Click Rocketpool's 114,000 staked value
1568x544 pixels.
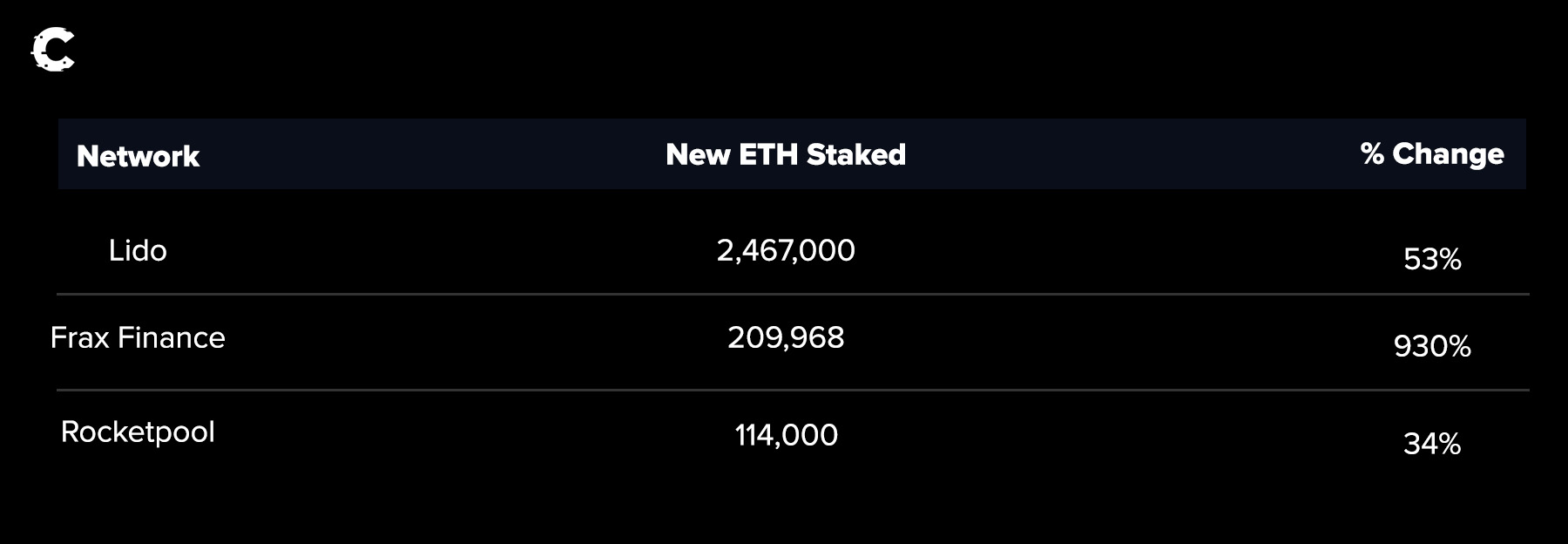[786, 435]
